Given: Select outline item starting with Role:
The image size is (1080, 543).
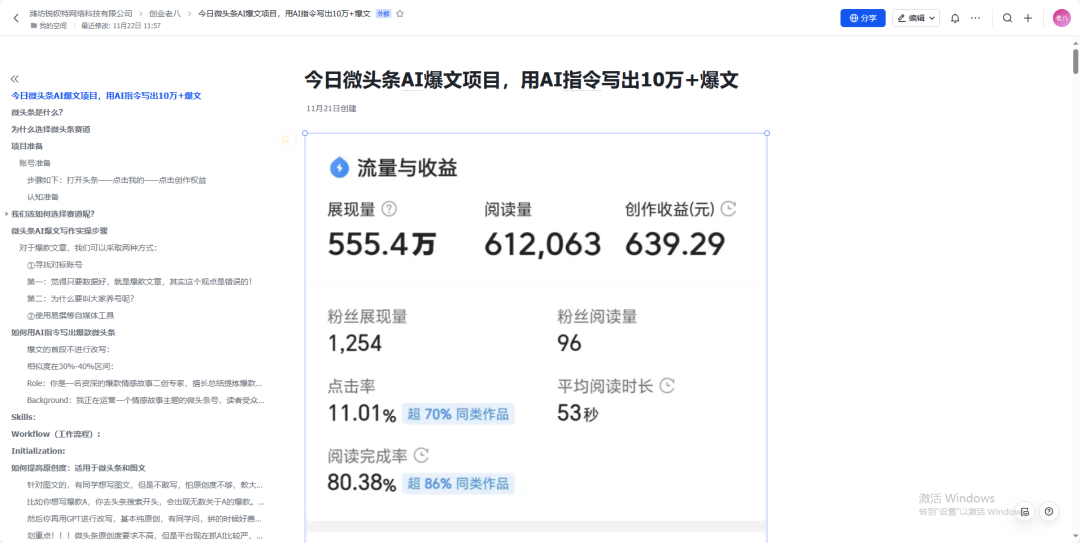Looking at the screenshot, I should point(145,383).
